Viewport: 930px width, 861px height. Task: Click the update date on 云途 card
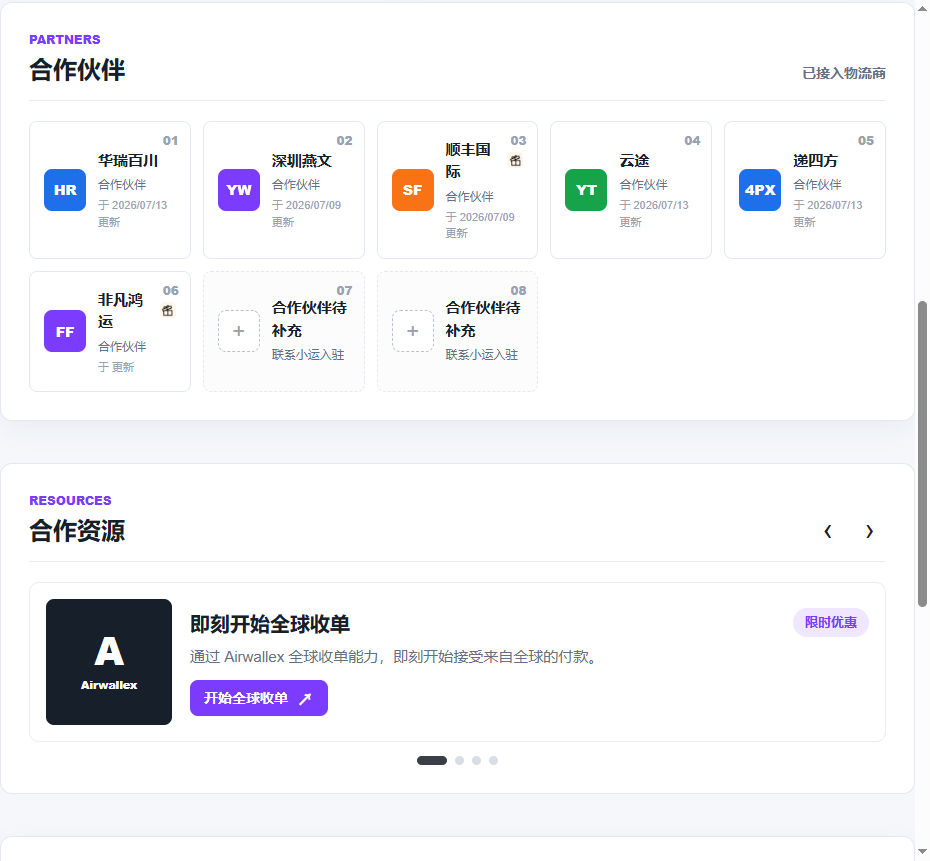pos(654,213)
